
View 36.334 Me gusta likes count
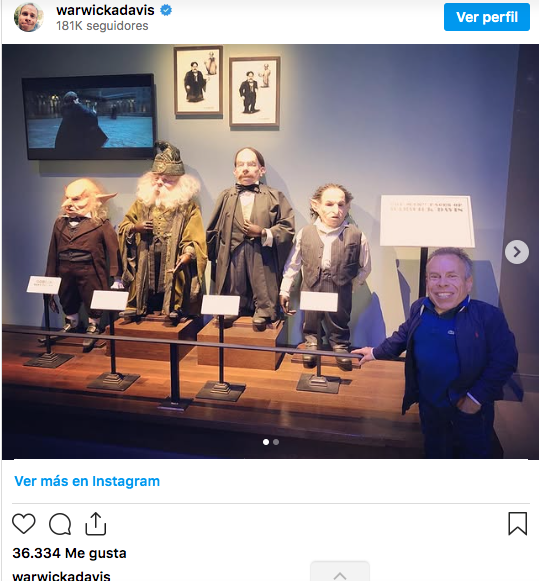69,553
